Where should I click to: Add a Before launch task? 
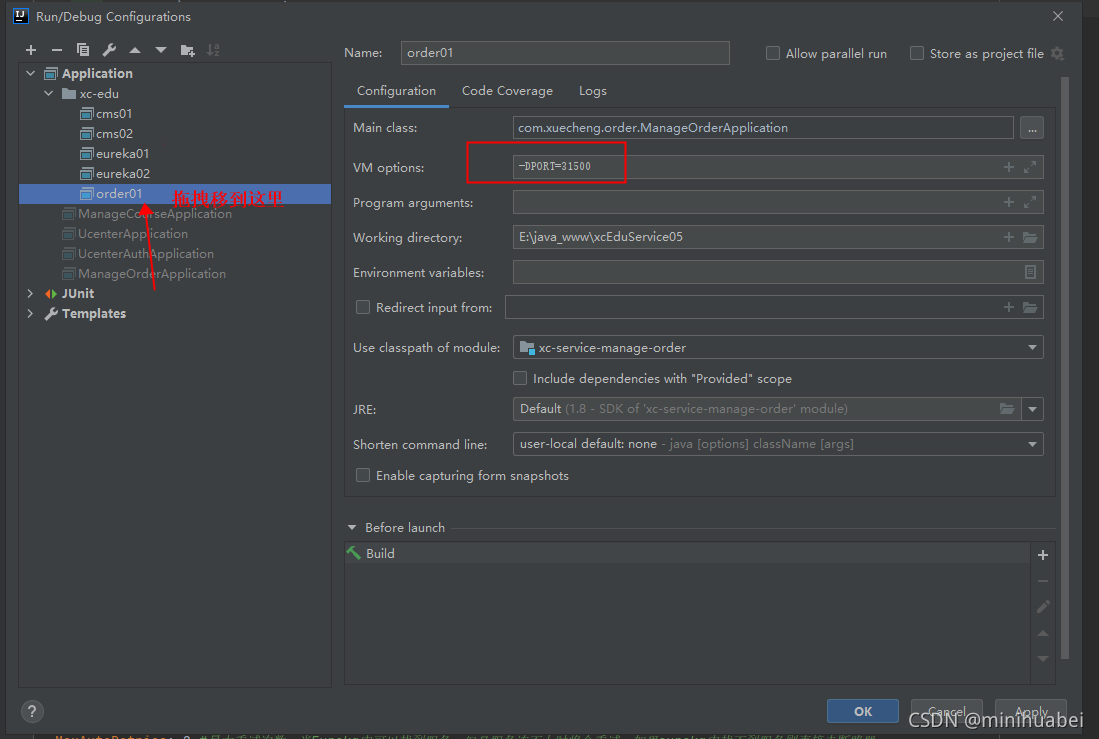1043,555
